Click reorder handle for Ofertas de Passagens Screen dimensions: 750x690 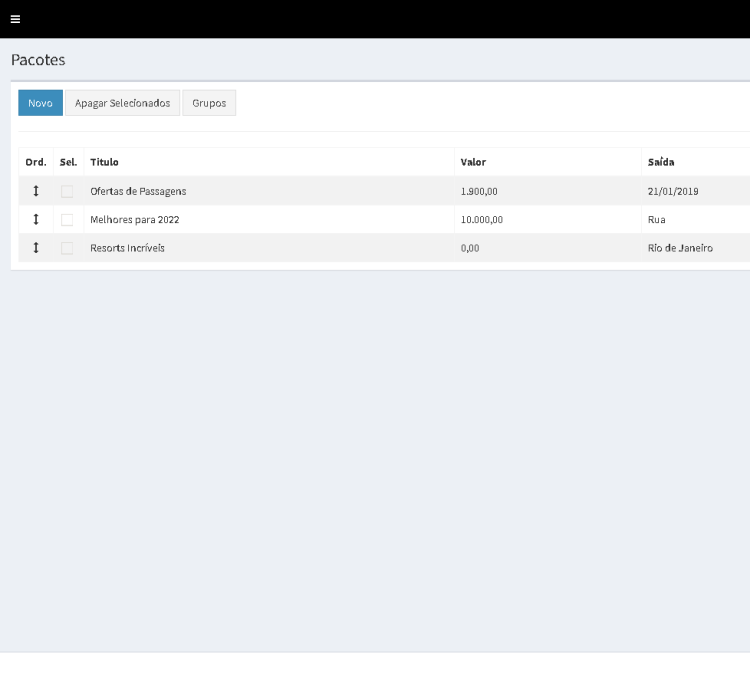click(x=36, y=191)
